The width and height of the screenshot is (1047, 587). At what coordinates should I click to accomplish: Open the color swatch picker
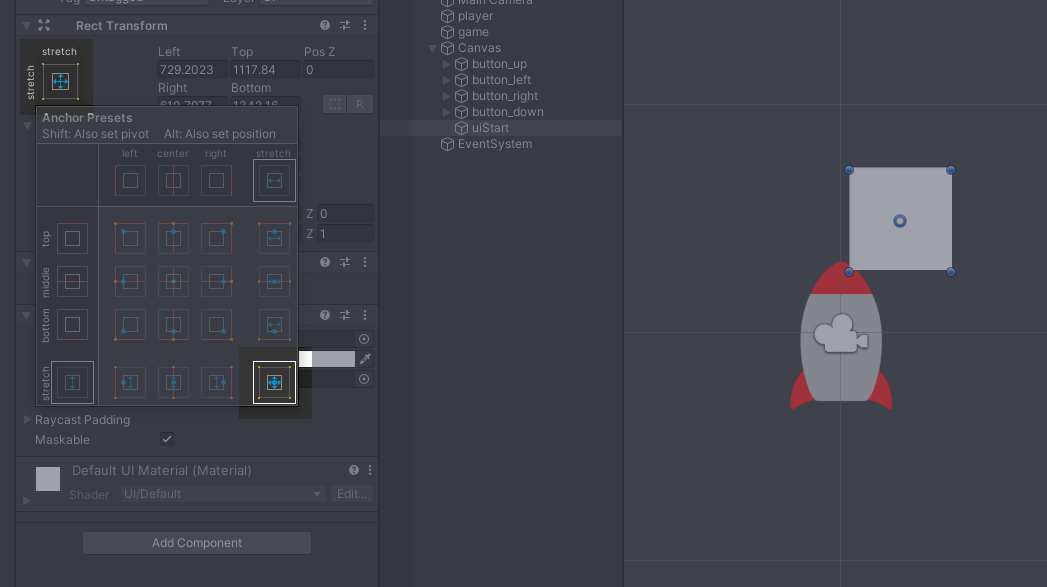[327, 359]
